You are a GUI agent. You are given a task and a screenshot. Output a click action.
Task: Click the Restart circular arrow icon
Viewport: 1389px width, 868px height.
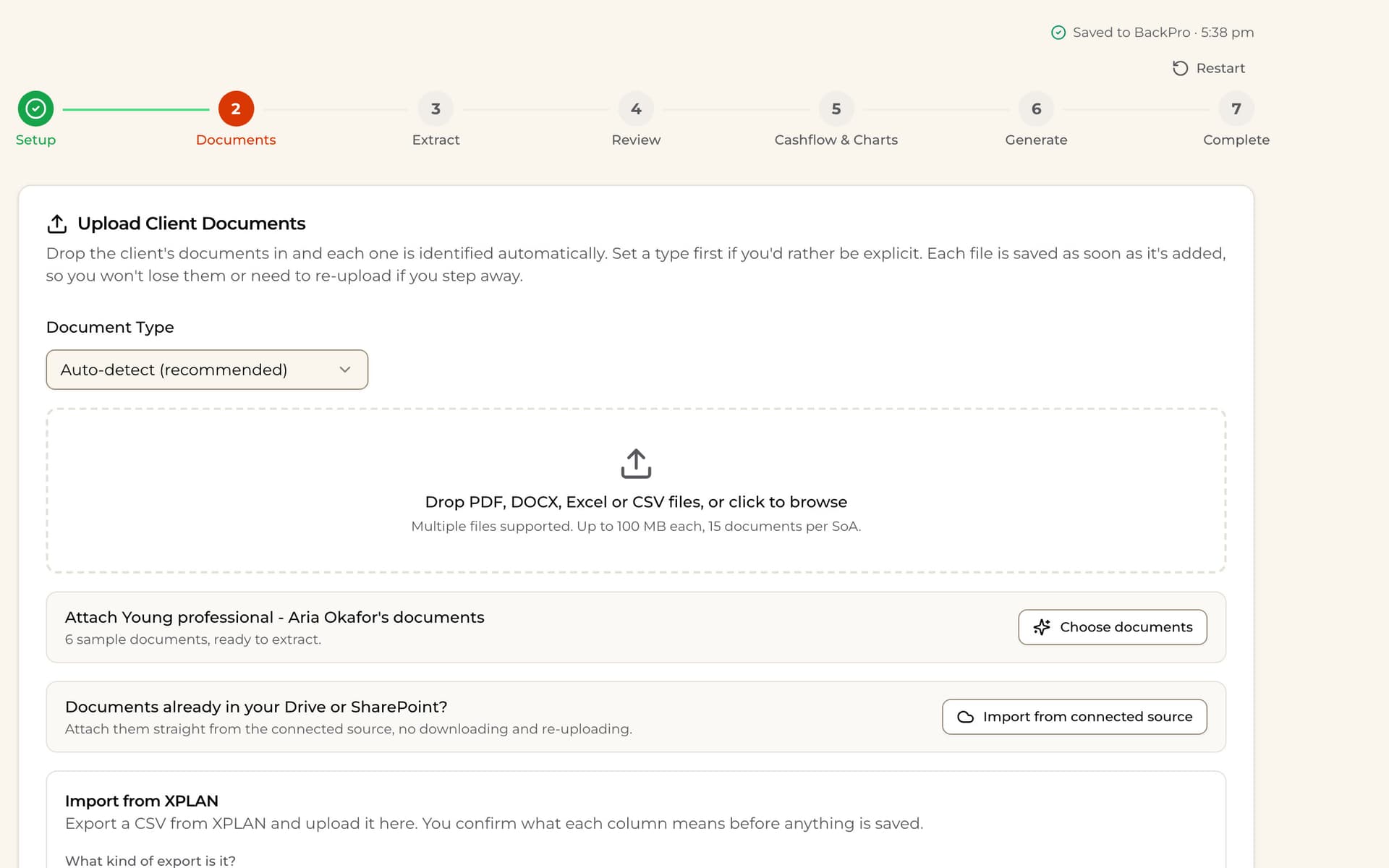coord(1180,68)
